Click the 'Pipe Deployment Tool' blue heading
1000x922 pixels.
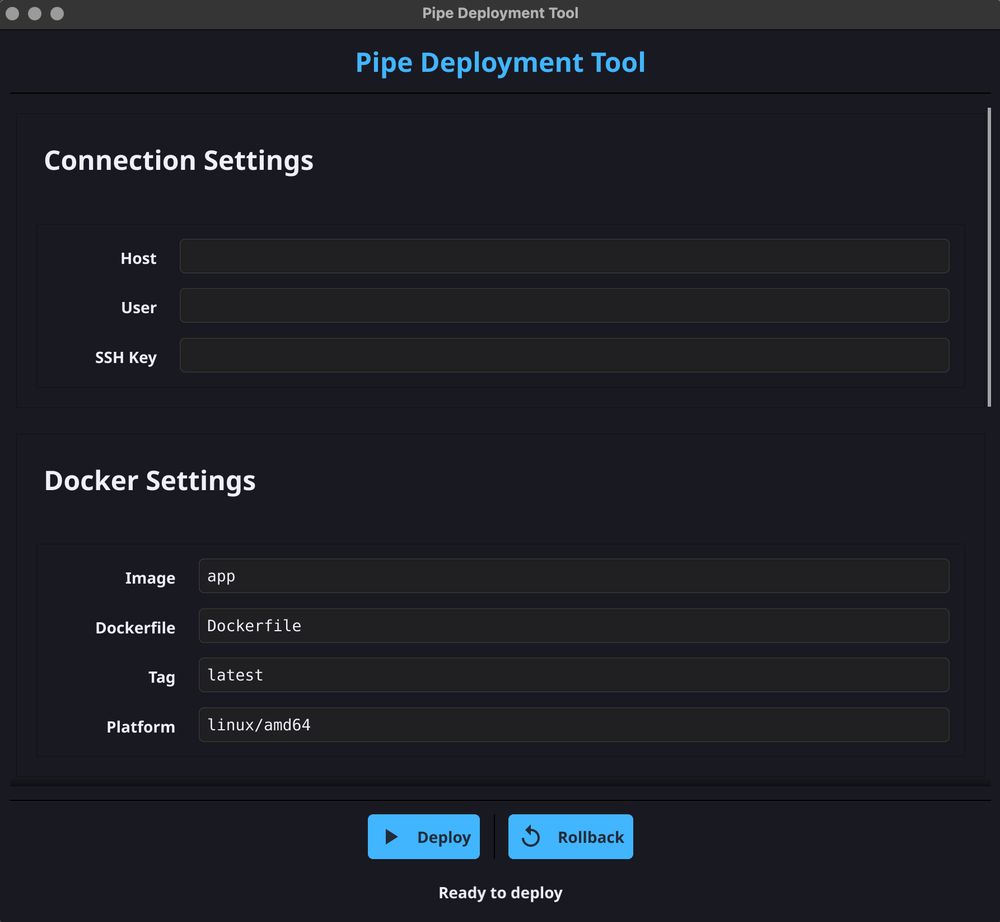pos(499,62)
